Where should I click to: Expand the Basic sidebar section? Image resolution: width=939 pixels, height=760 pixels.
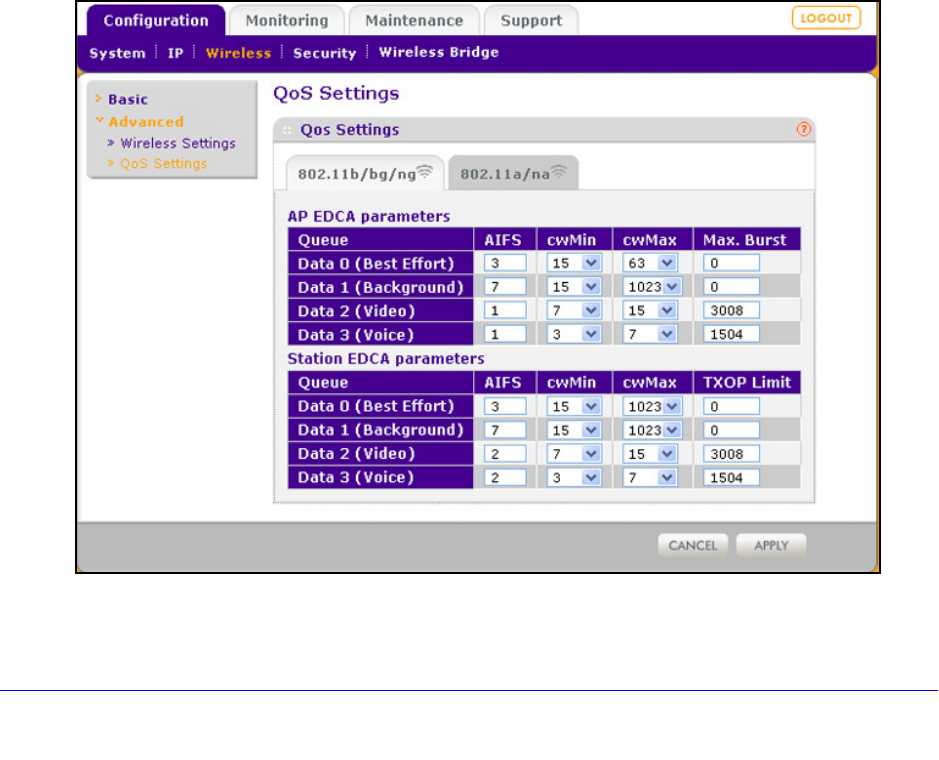point(128,99)
